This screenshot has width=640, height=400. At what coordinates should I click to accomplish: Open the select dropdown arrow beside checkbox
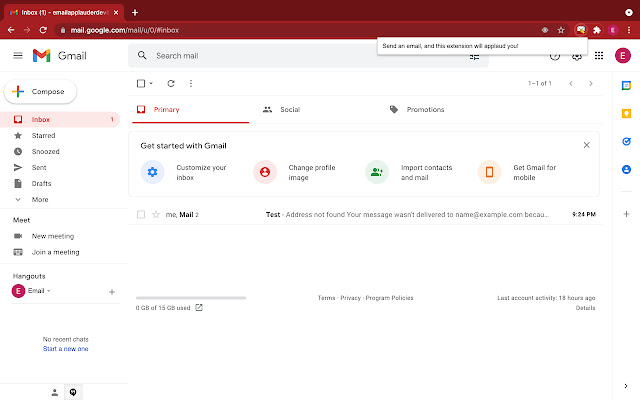(x=151, y=83)
